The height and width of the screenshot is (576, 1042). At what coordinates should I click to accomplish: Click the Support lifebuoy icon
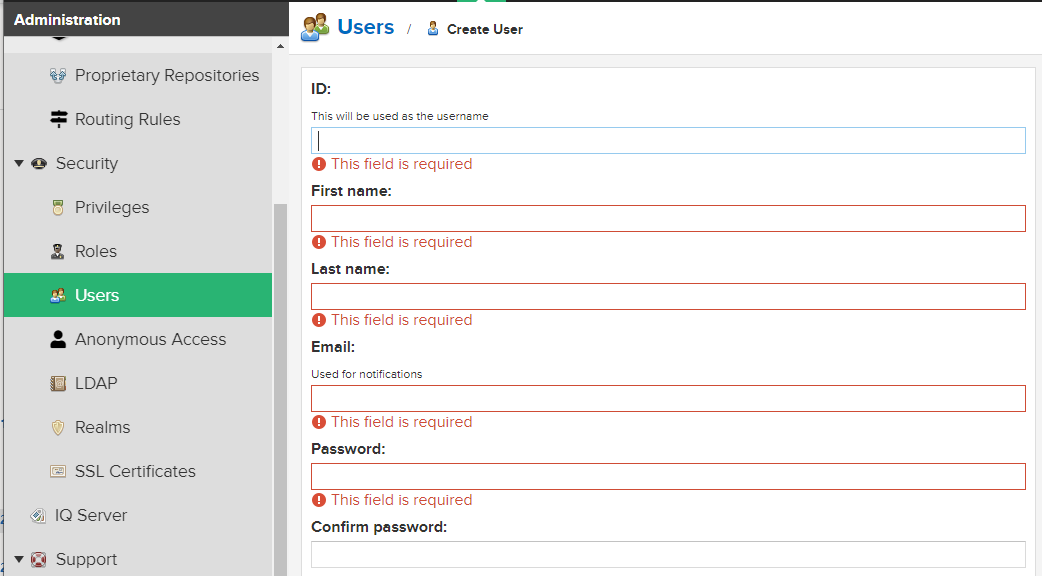point(39,559)
